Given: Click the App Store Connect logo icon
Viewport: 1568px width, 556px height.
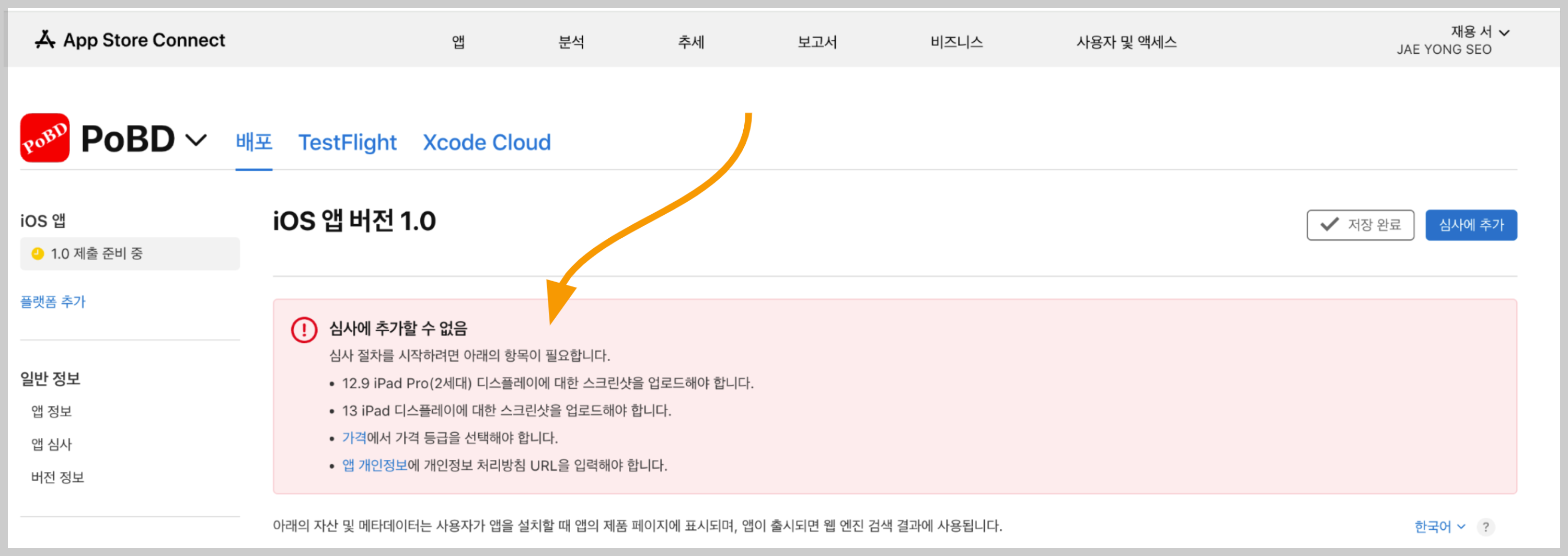Looking at the screenshot, I should [x=45, y=40].
